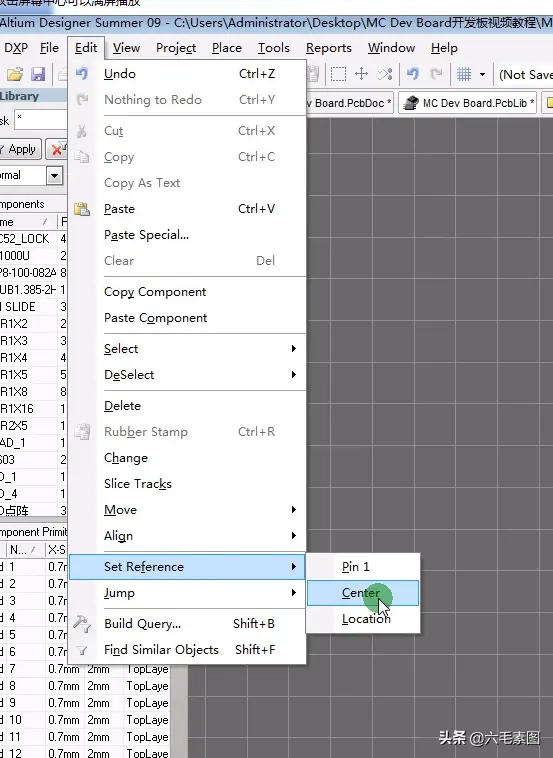Choose Build Query... entry

[x=187, y=624]
